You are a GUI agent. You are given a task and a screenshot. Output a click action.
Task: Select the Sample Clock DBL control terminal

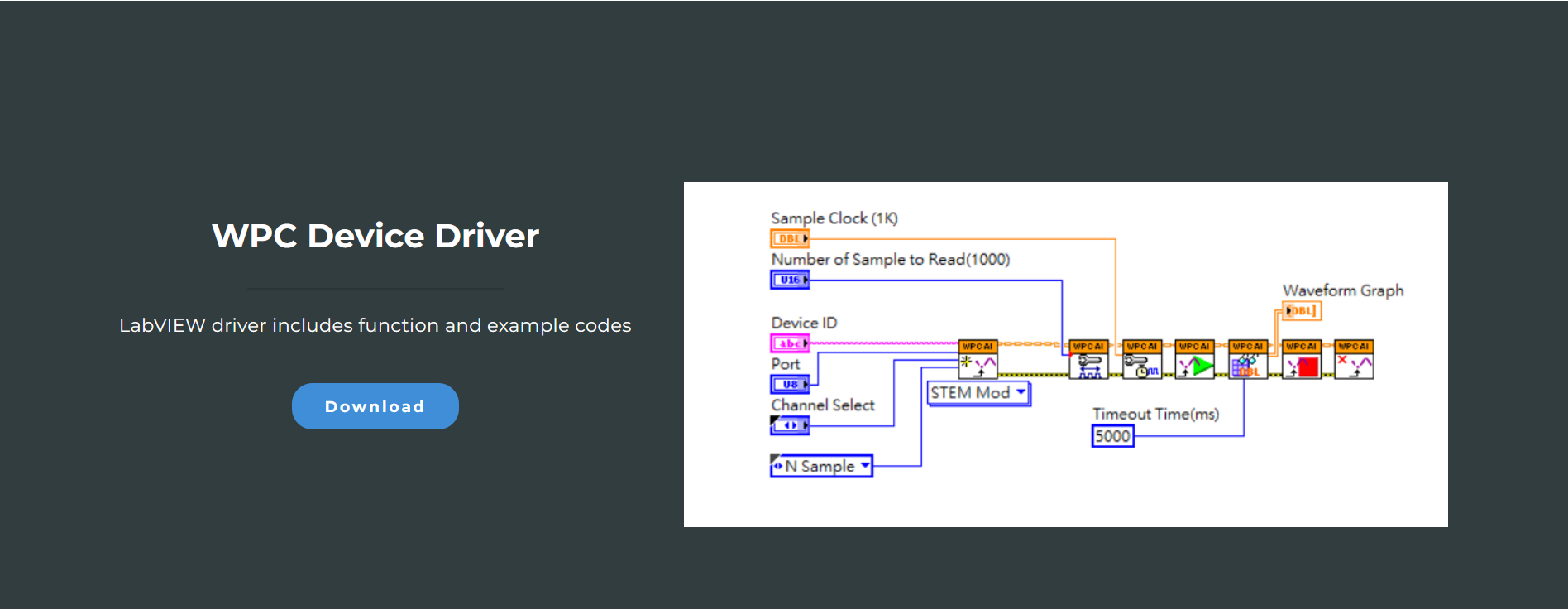[x=790, y=239]
